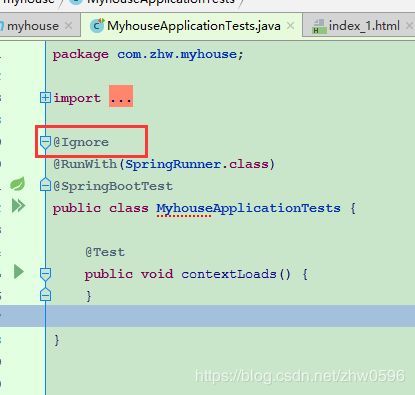Click the @Ignore annotation text
This screenshot has width=415, height=395.
tap(81, 142)
